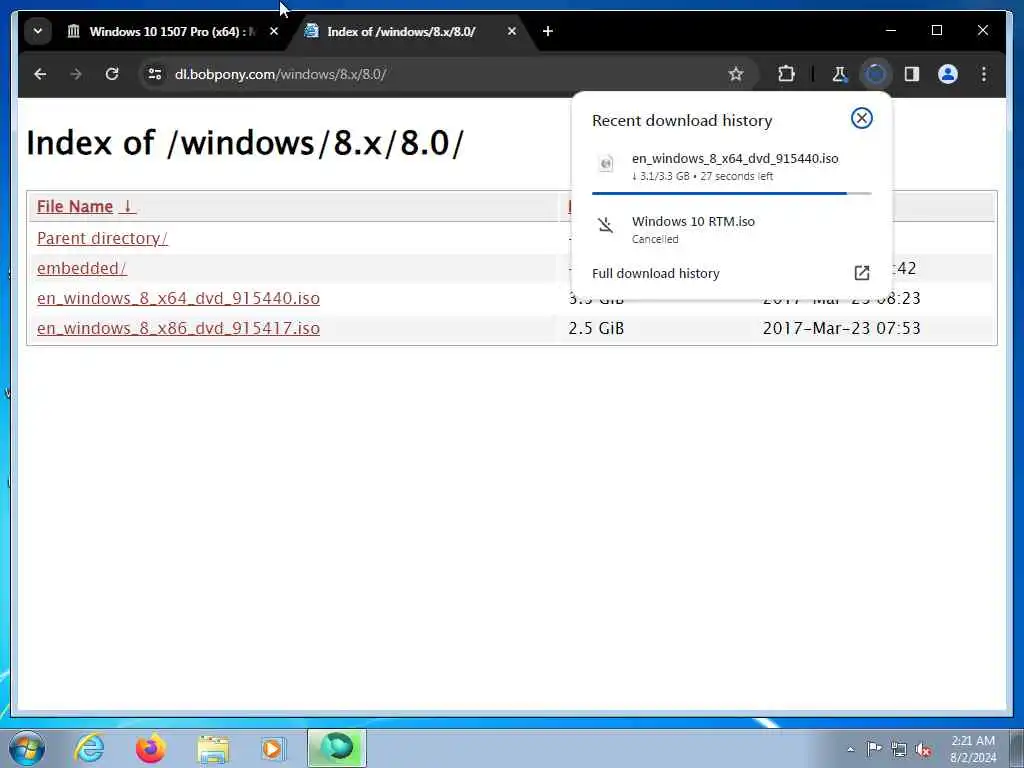Click the muted volume tray icon

(x=923, y=749)
